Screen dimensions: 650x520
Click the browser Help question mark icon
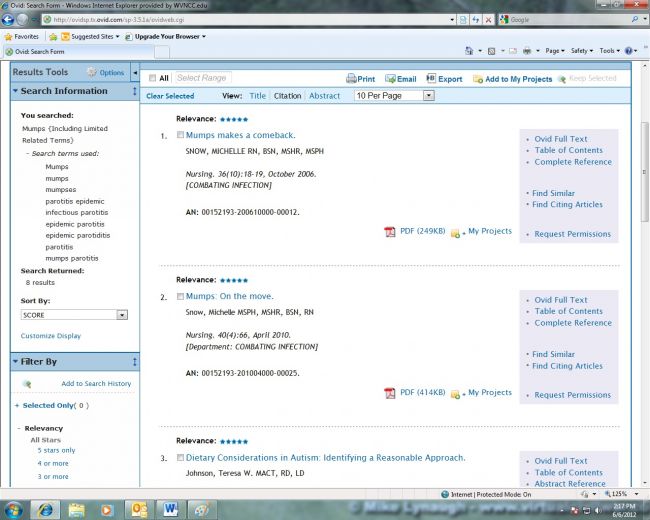tap(628, 51)
